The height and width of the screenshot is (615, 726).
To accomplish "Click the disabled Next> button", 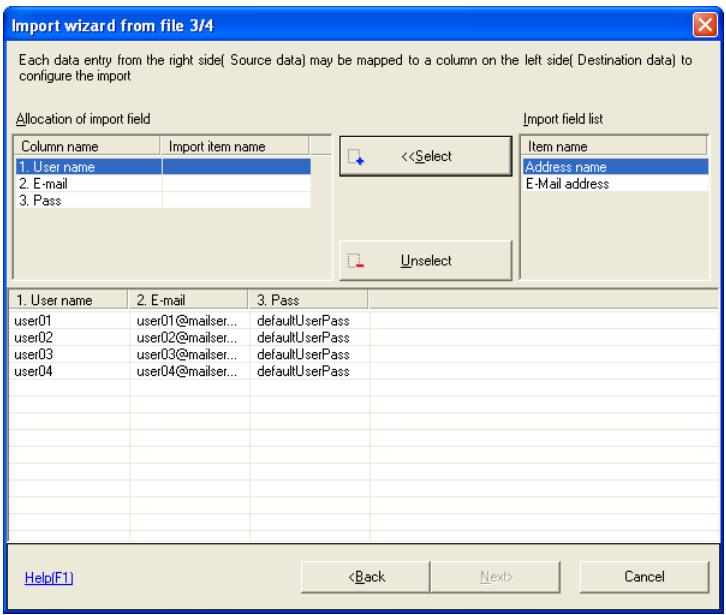I will (x=496, y=577).
